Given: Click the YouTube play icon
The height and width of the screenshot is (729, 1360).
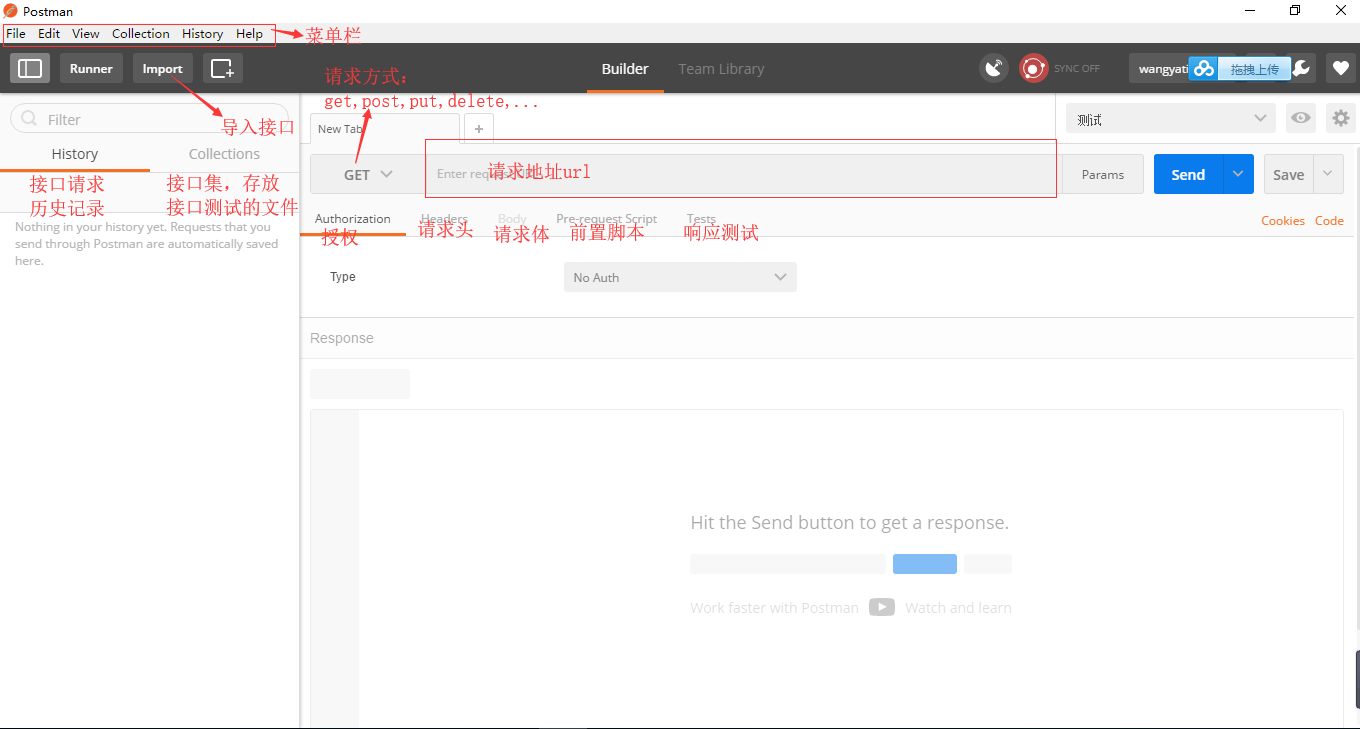Looking at the screenshot, I should [882, 607].
